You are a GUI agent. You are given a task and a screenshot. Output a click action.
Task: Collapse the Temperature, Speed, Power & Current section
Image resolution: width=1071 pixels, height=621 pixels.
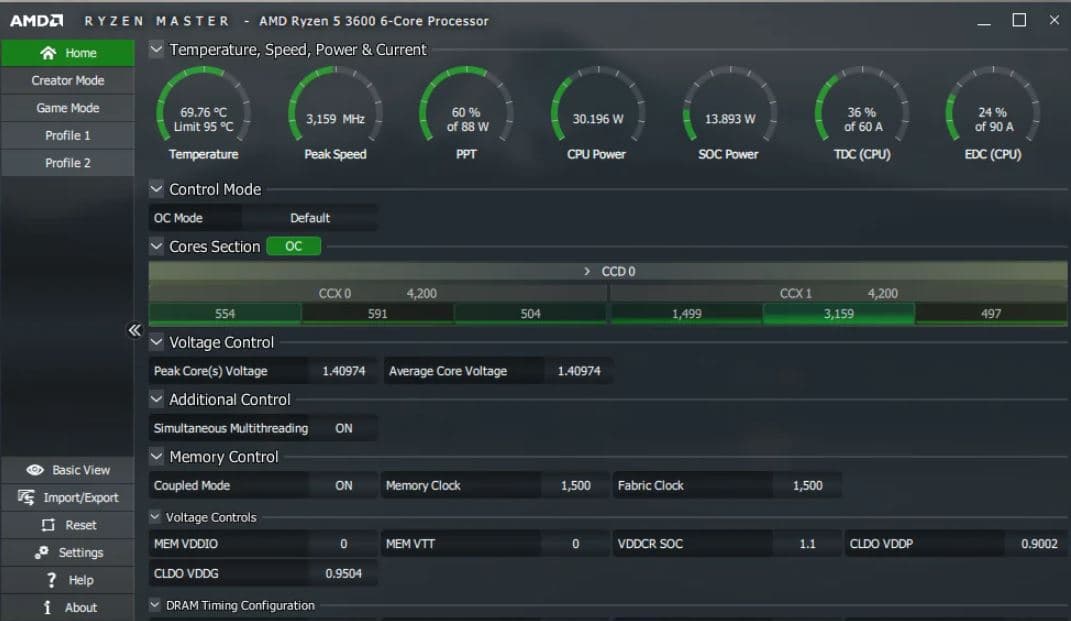[156, 49]
